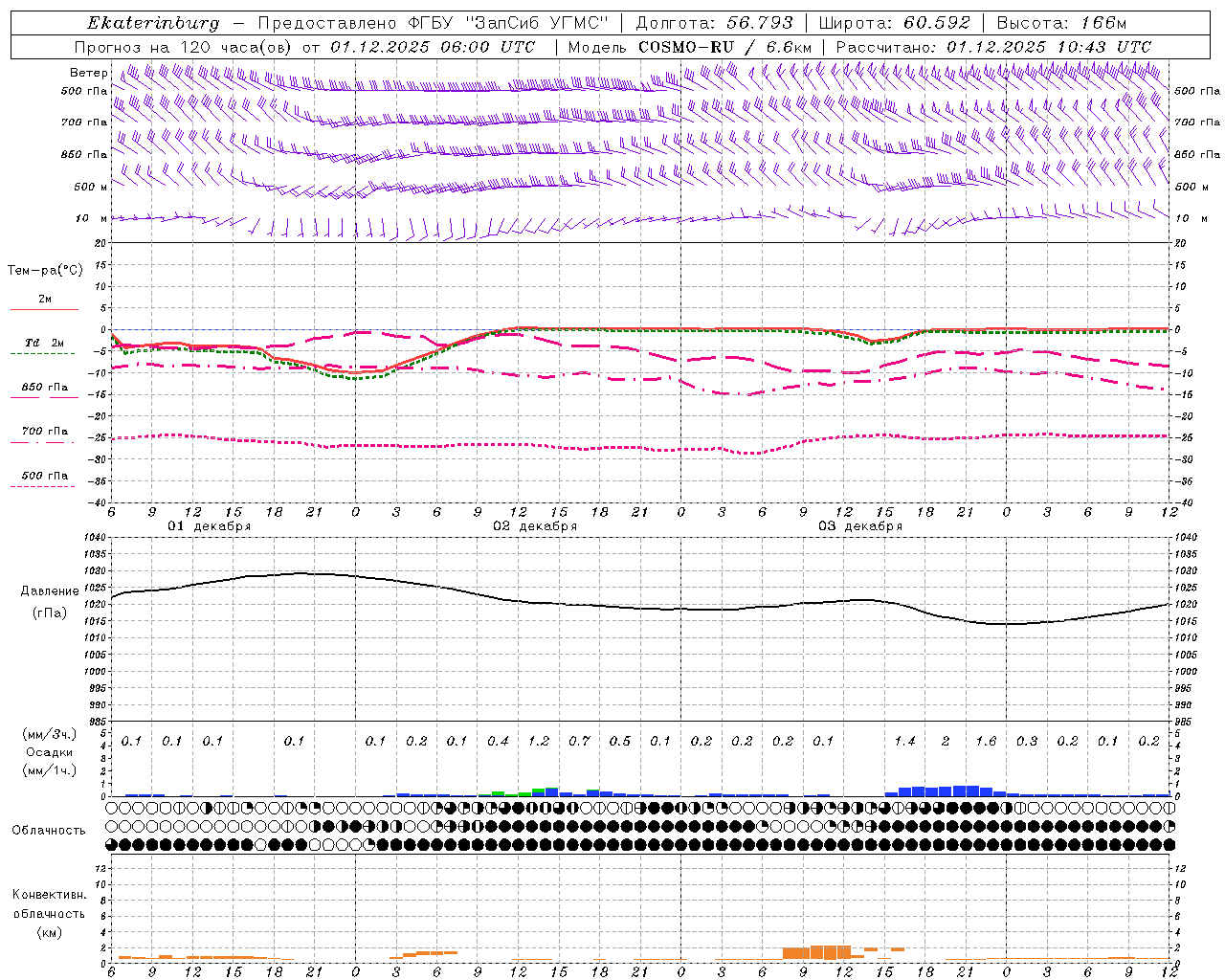Click the 'Ветер' wind panel label
The image size is (1225, 980).
pyautogui.click(x=88, y=73)
